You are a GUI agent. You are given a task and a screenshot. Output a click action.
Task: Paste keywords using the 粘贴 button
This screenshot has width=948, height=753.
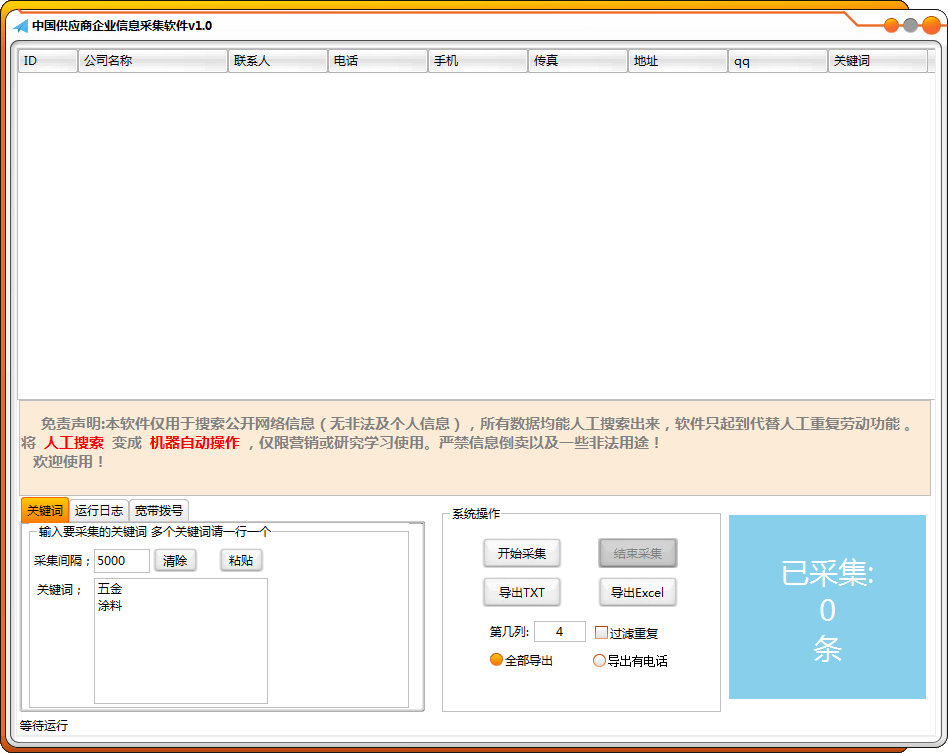241,561
